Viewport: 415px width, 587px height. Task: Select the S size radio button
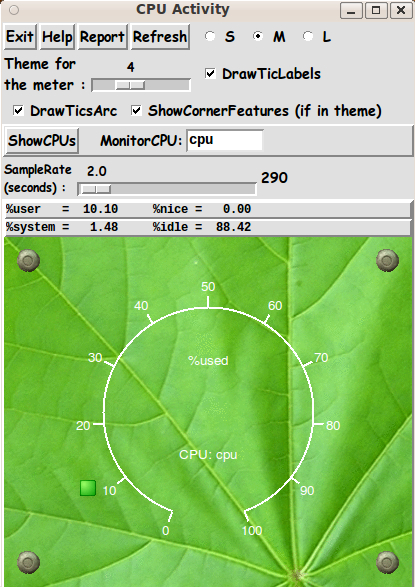tap(210, 36)
